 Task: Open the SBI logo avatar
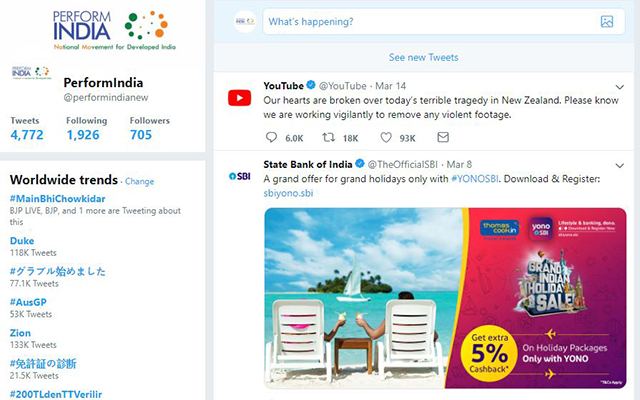(240, 176)
